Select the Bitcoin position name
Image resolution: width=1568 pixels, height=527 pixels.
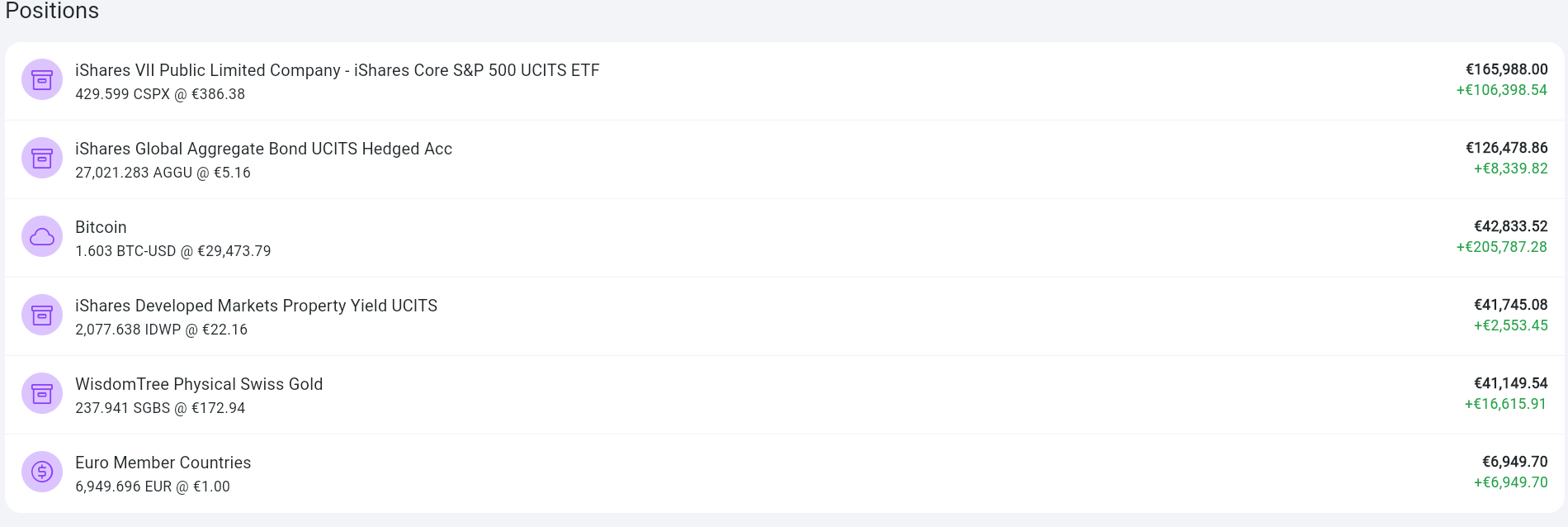101,227
